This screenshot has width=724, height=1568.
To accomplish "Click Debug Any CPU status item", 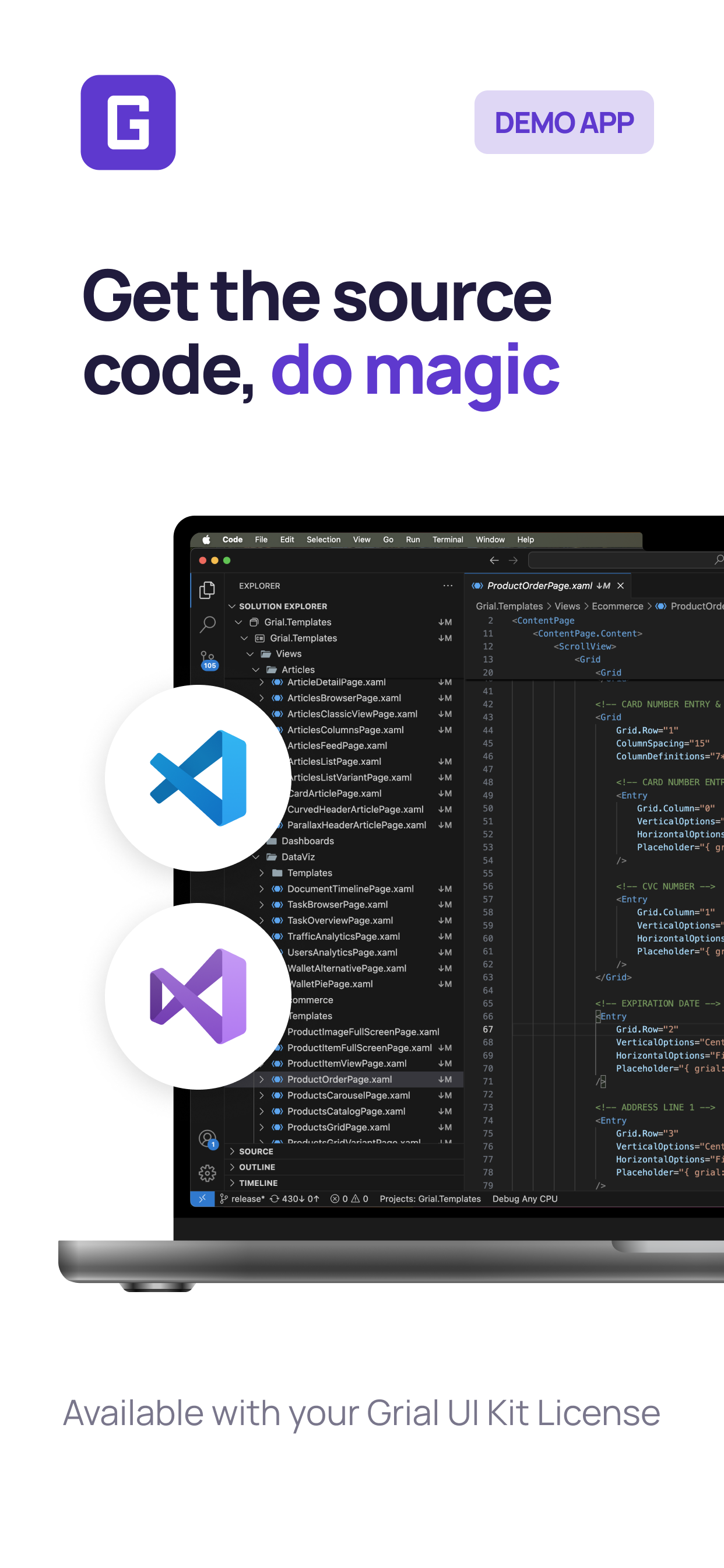I will pyautogui.click(x=525, y=1199).
